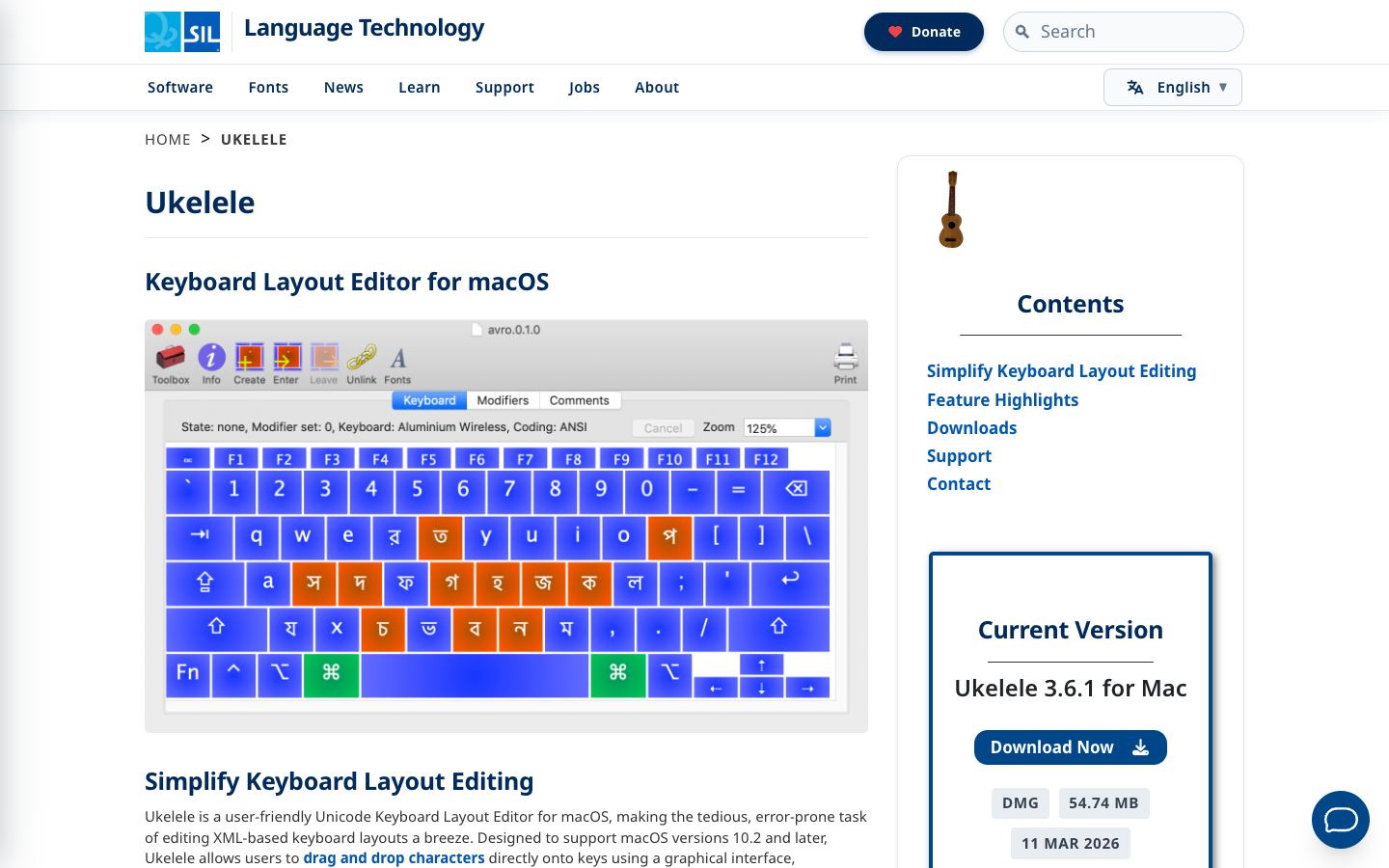Select Support in the top navigation bar
This screenshot has width=1389, height=868.
click(x=504, y=88)
